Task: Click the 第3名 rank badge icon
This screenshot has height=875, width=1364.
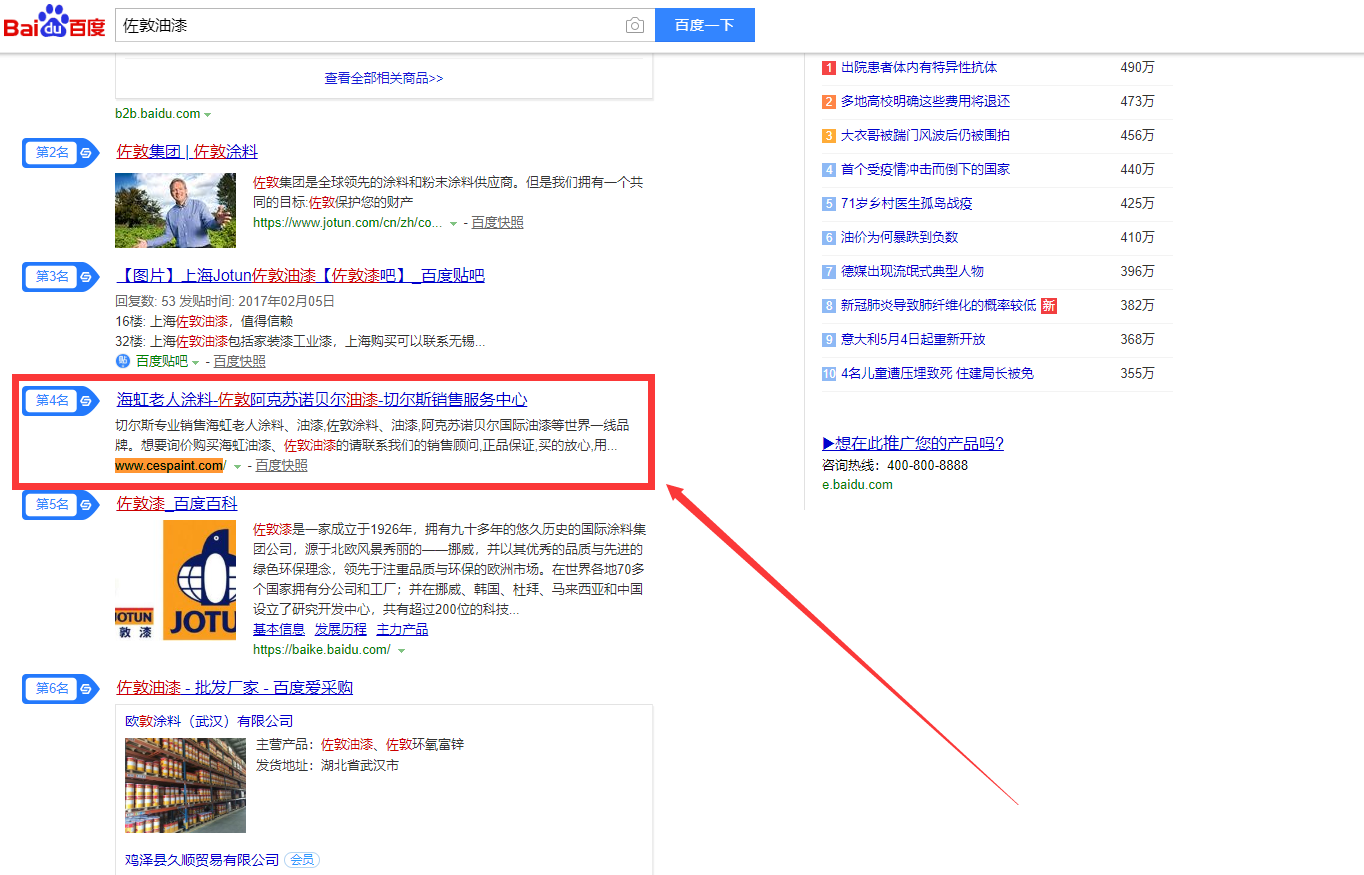Action: click(x=60, y=277)
